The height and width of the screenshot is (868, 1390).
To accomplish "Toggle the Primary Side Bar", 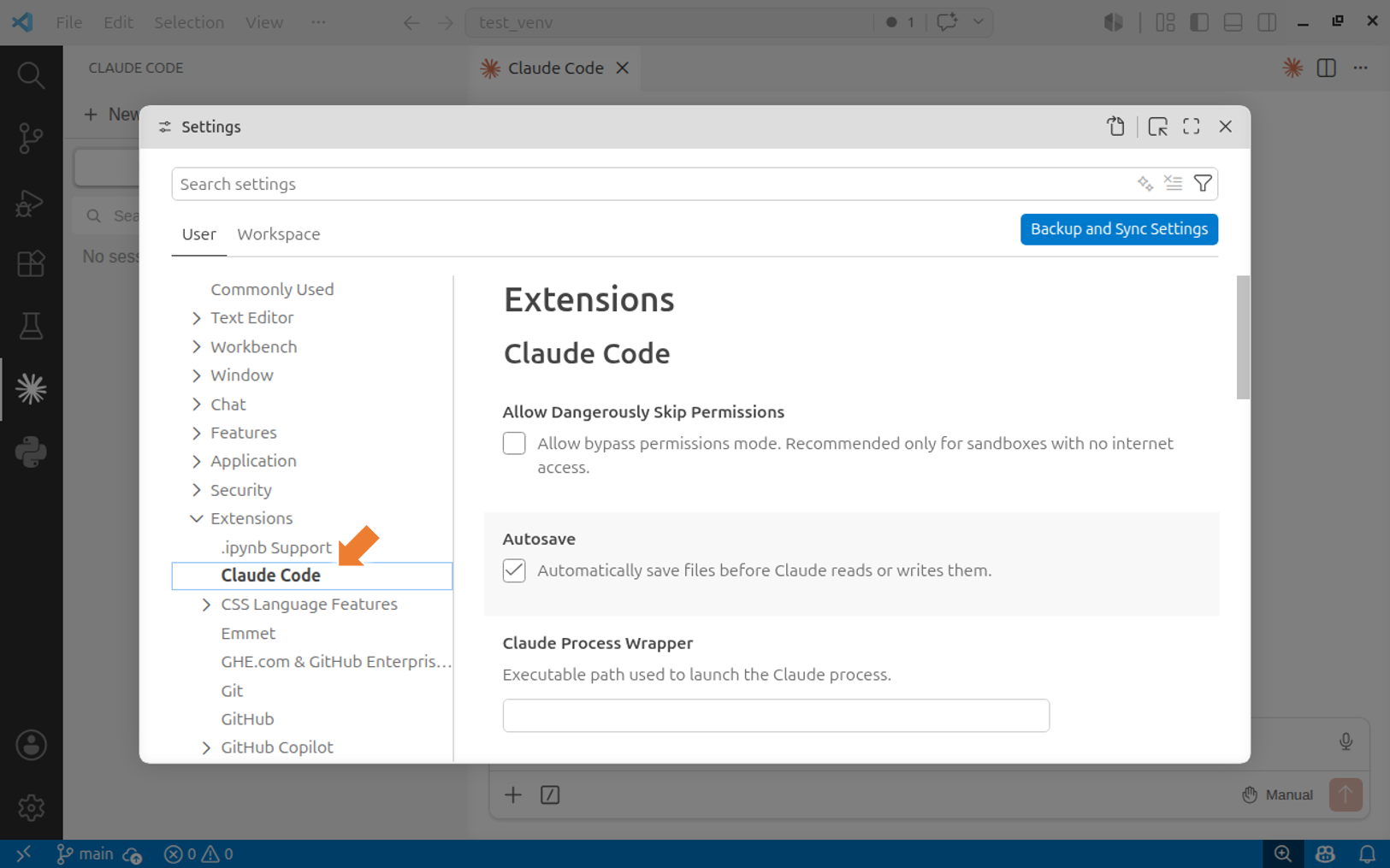I will (1199, 22).
